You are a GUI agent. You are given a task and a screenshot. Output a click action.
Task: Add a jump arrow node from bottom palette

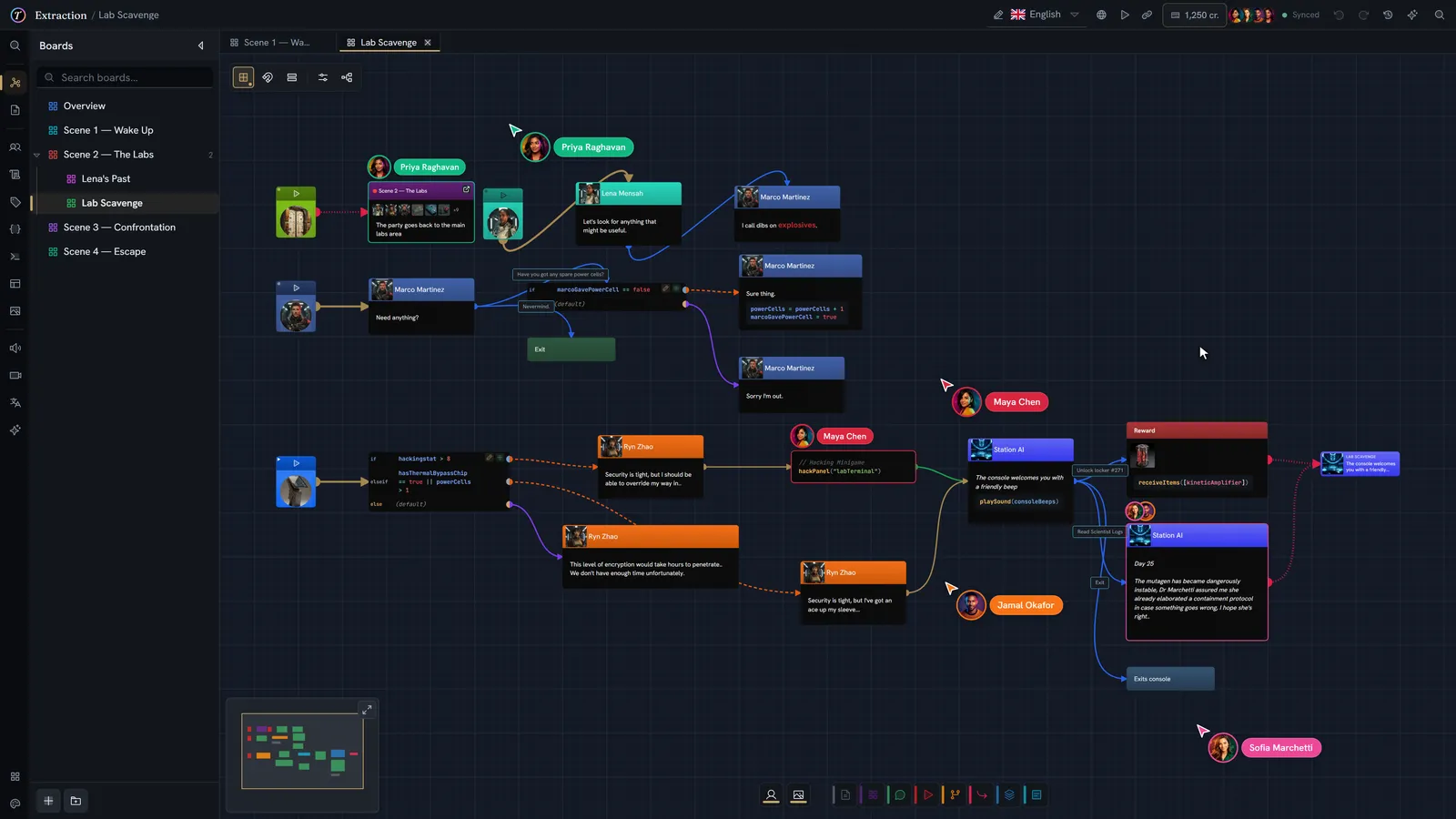pyautogui.click(x=982, y=795)
